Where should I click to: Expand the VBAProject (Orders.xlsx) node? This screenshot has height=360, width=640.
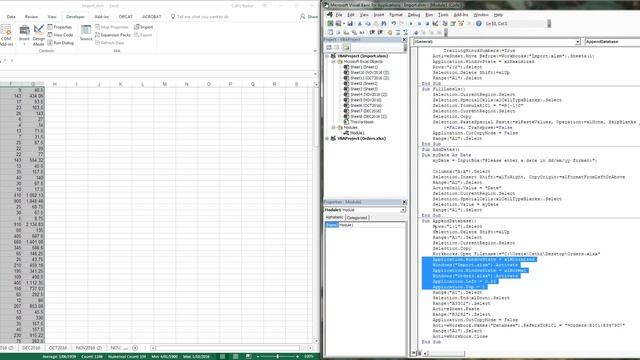pyautogui.click(x=327, y=139)
